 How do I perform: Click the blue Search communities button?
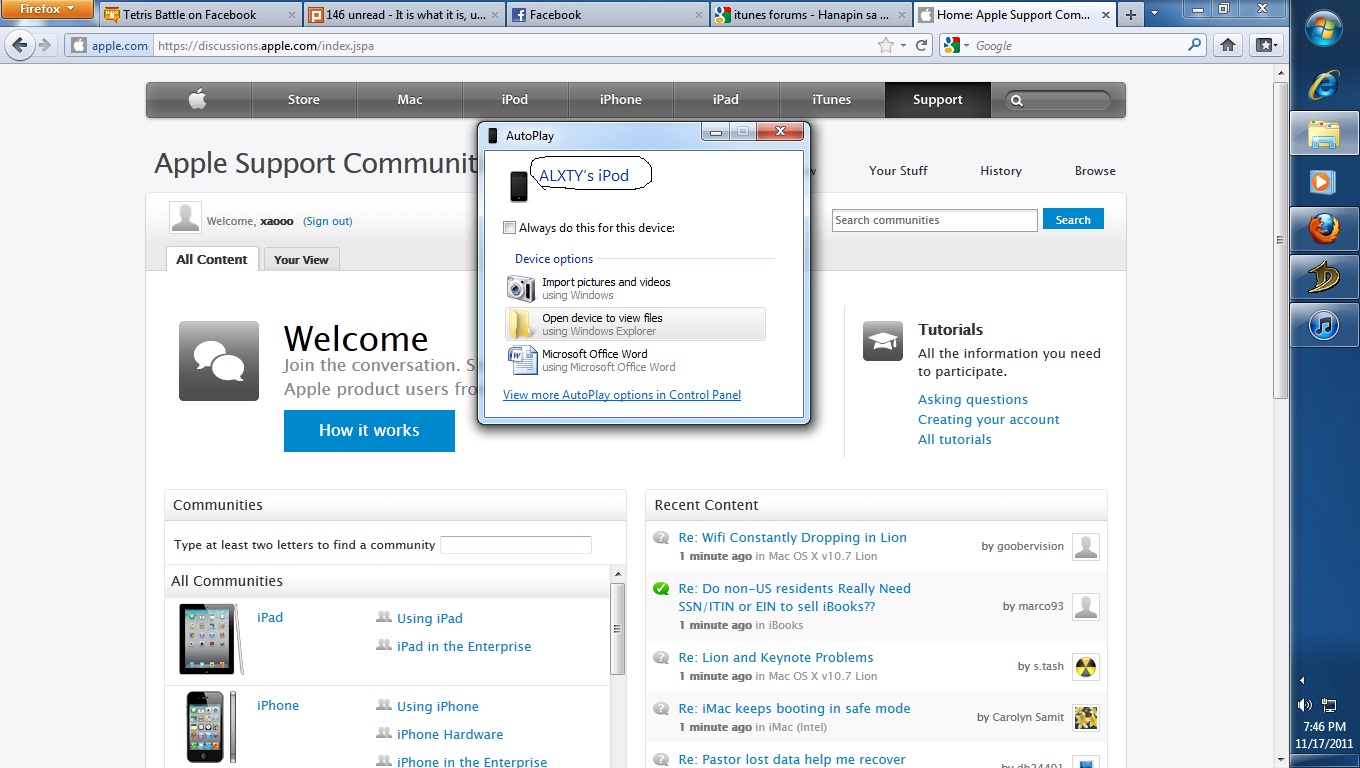pos(1073,219)
